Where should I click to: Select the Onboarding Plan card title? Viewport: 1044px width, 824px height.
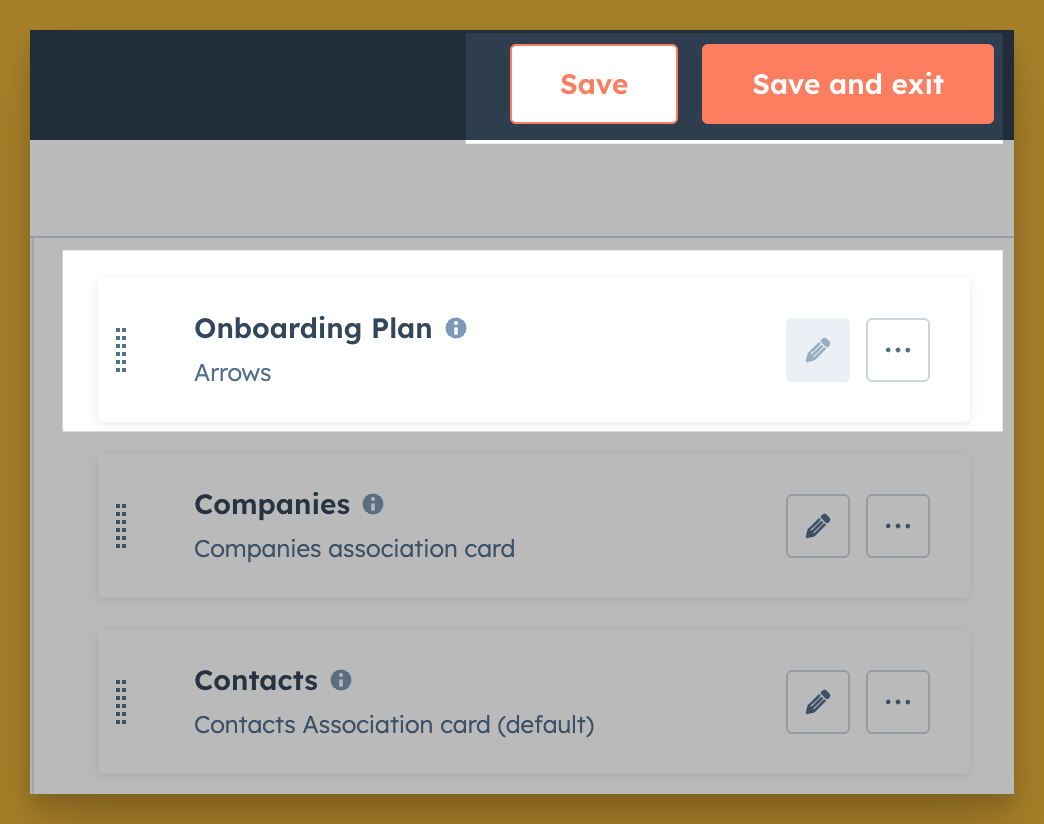pos(313,328)
